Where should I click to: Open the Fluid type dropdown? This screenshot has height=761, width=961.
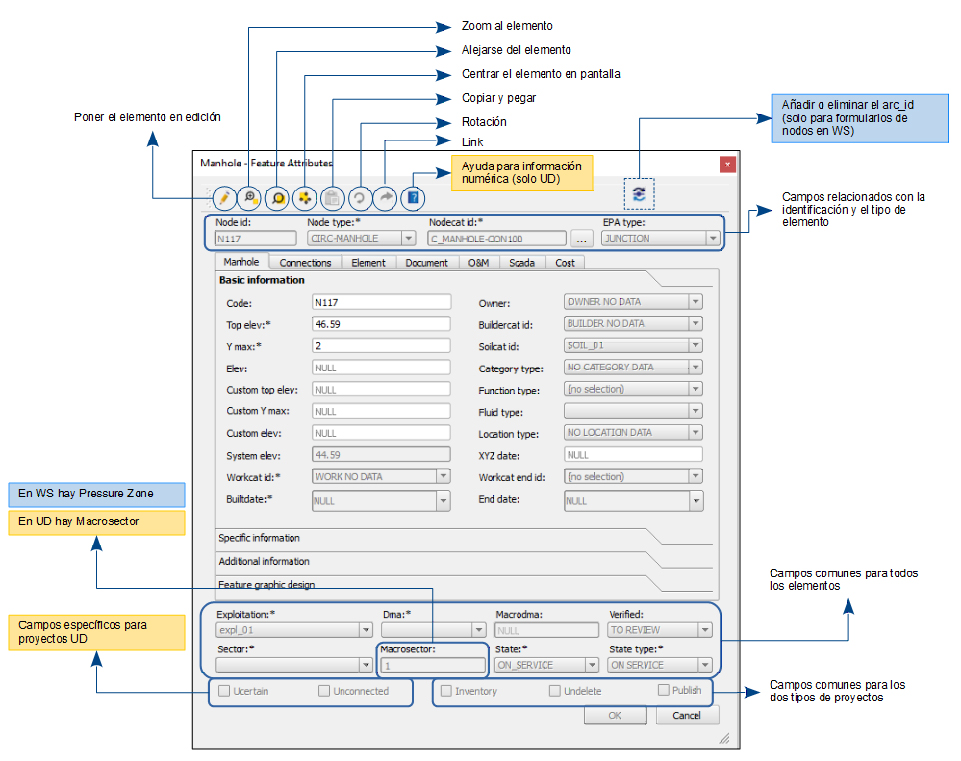click(633, 411)
